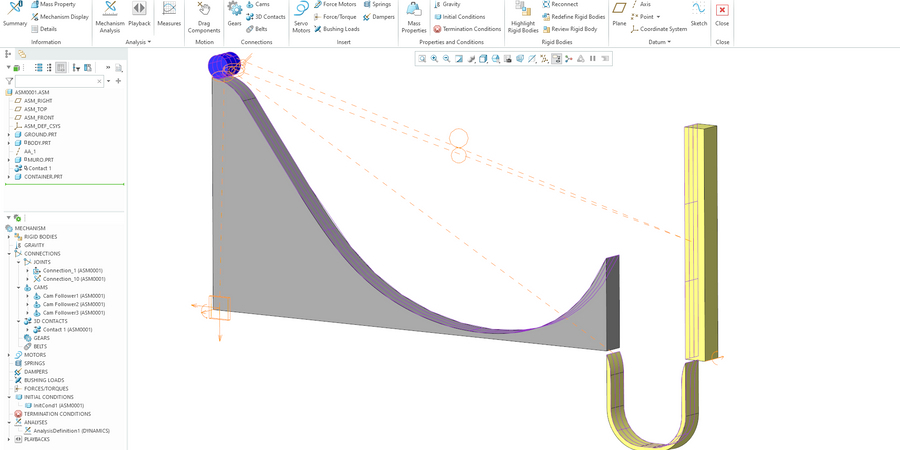Toggle Highlight Rigid Bodies

522,15
